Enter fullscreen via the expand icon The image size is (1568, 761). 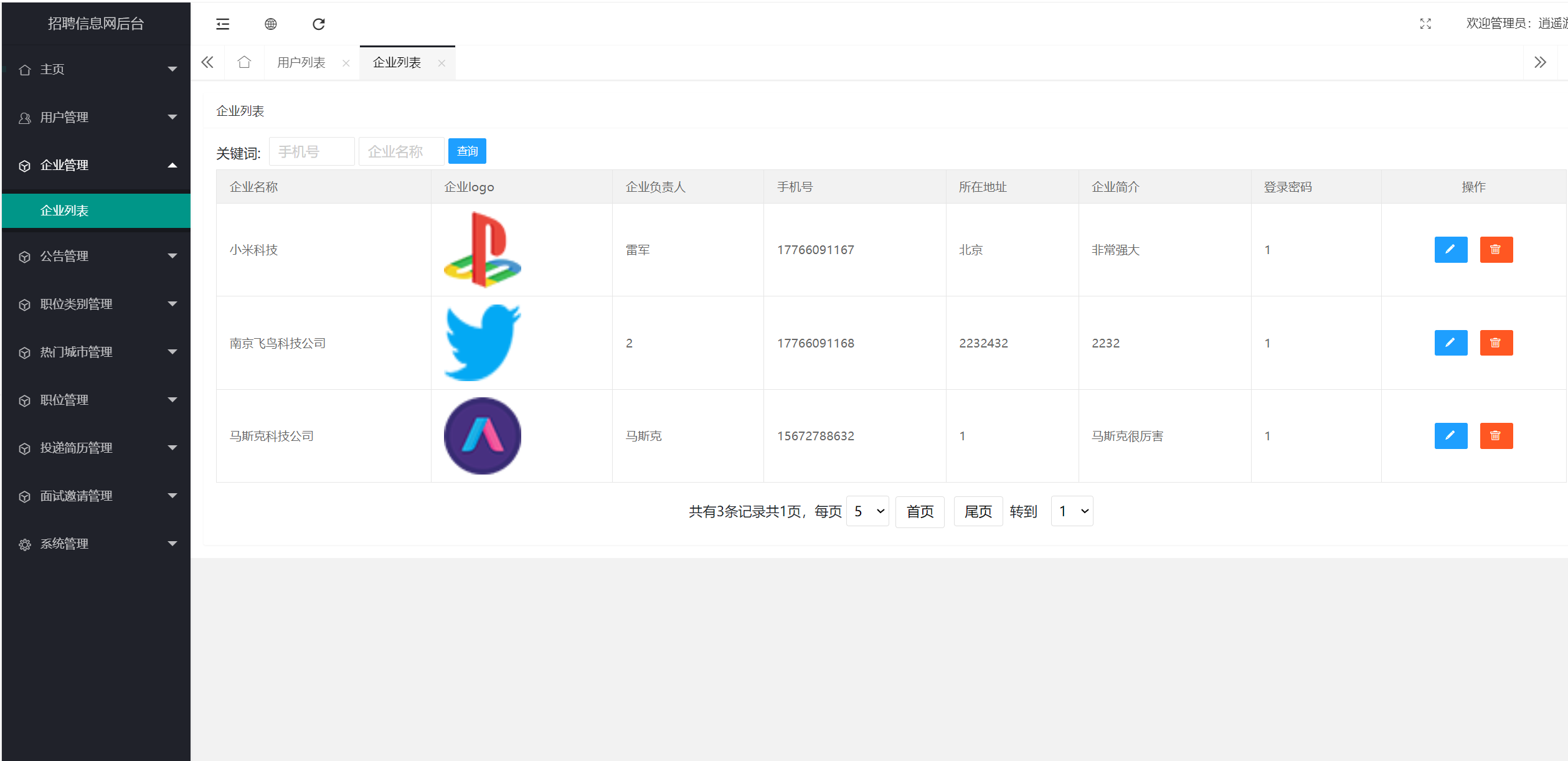tap(1425, 24)
